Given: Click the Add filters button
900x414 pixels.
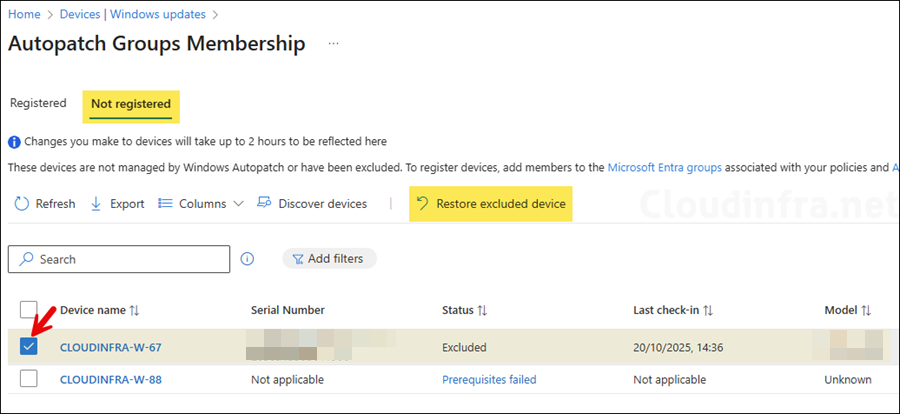Looking at the screenshot, I should click(x=329, y=259).
